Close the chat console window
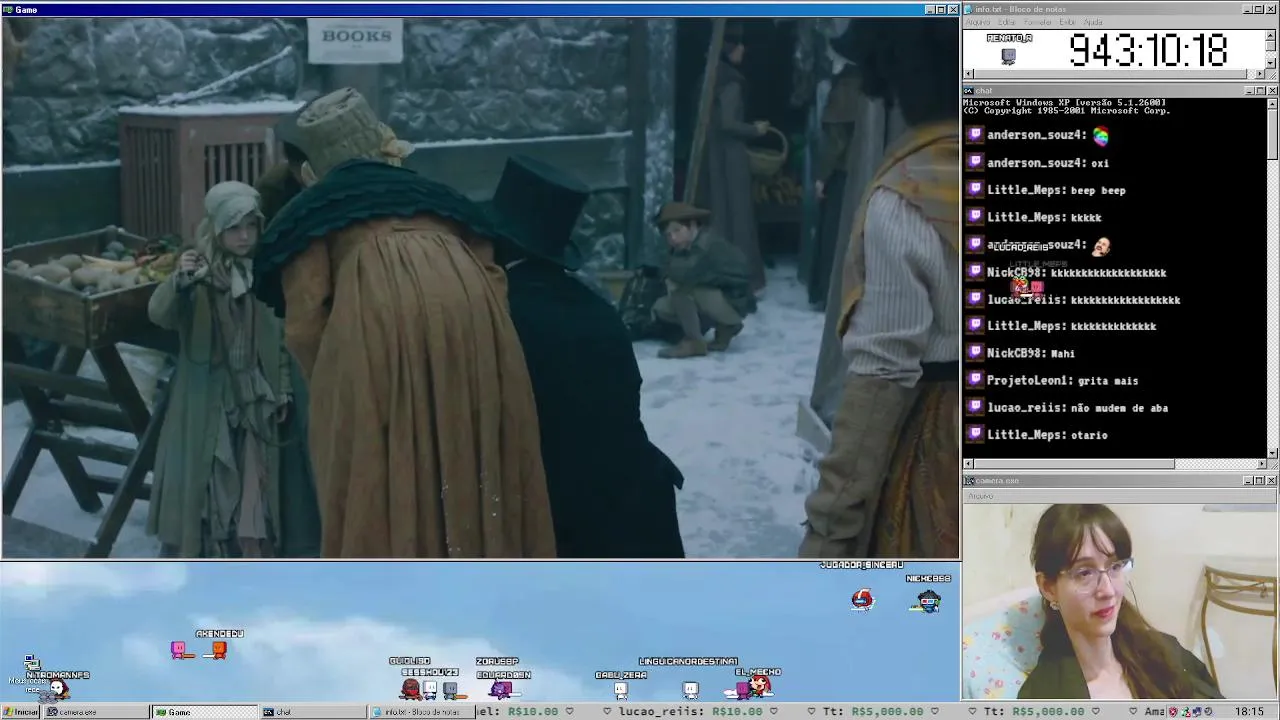 pyautogui.click(x=1272, y=91)
